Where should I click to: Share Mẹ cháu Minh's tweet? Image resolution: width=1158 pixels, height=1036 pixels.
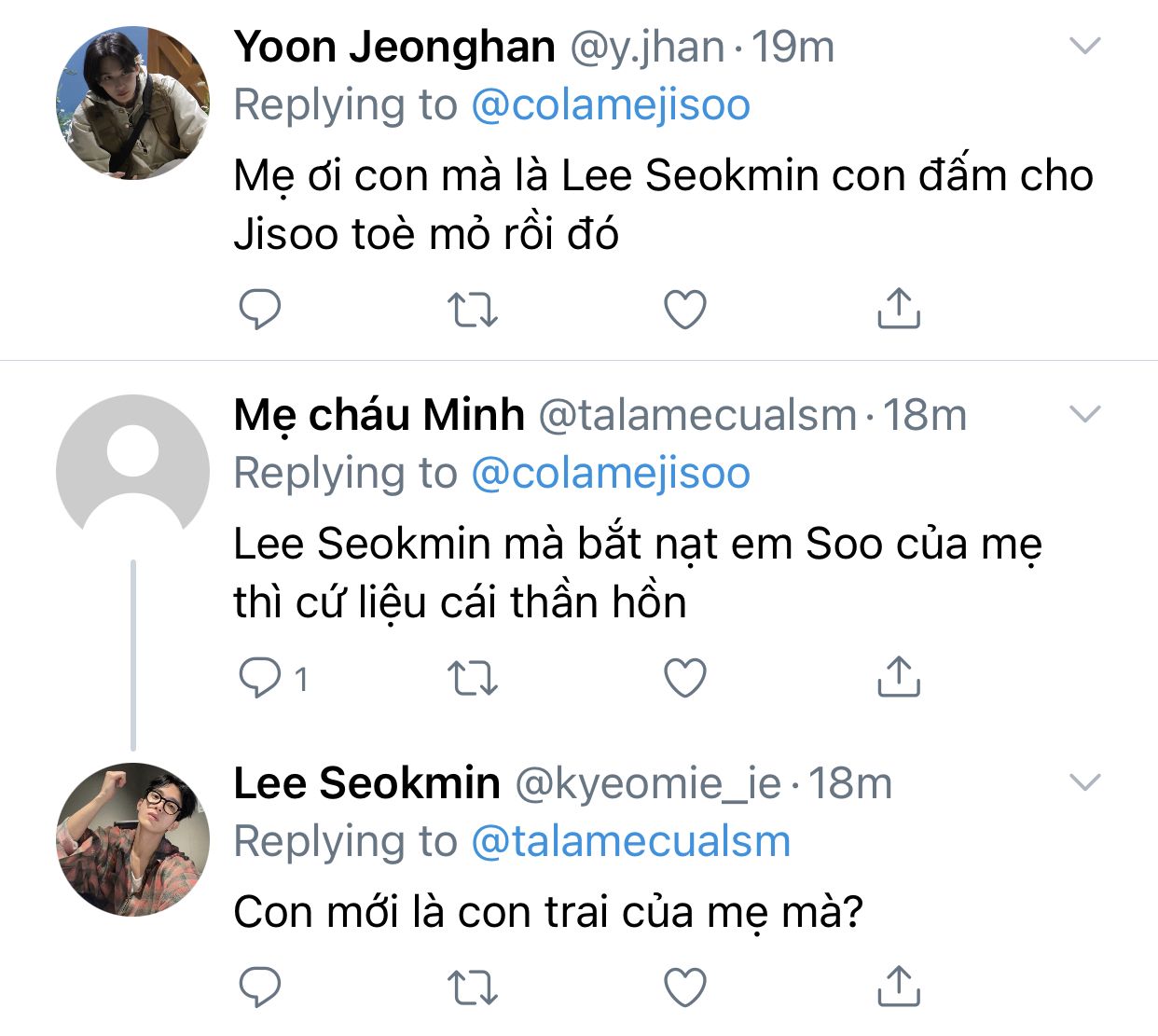click(898, 677)
